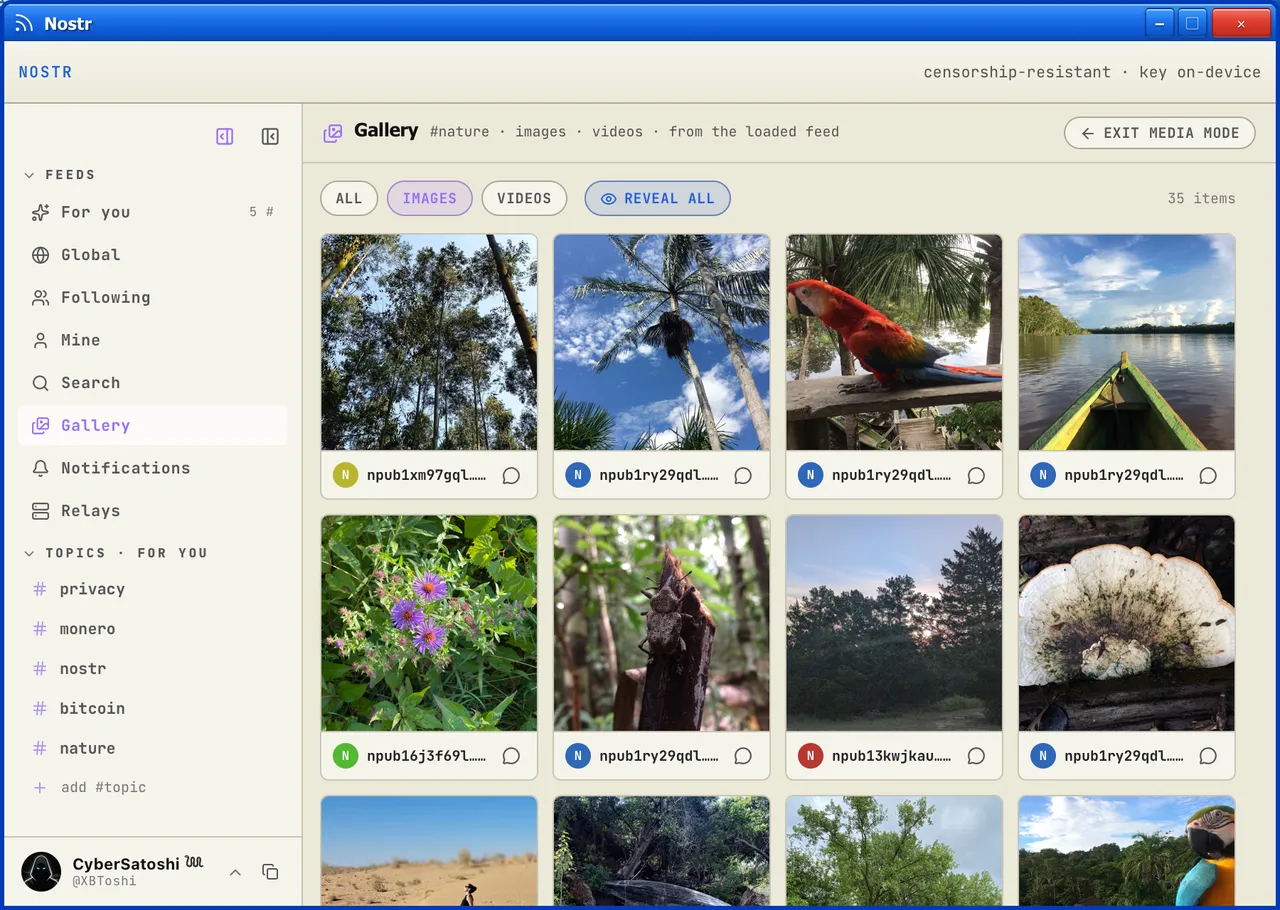The image size is (1280, 910).
Task: Open the Gallery item in the sidebar
Action: click(153, 426)
